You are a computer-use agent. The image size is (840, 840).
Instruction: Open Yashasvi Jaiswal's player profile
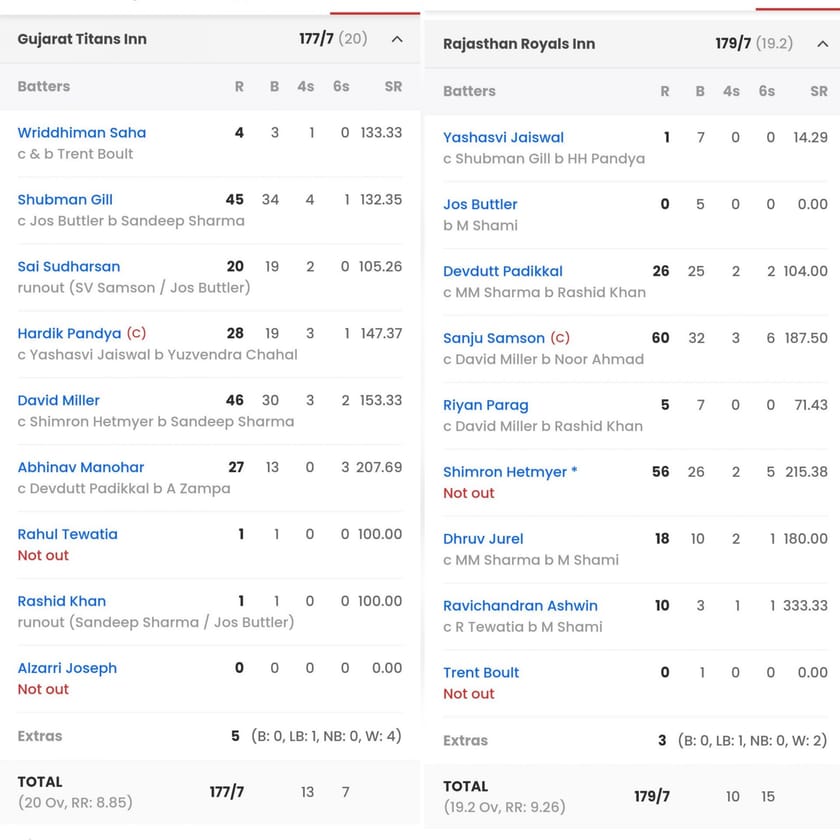coord(503,137)
